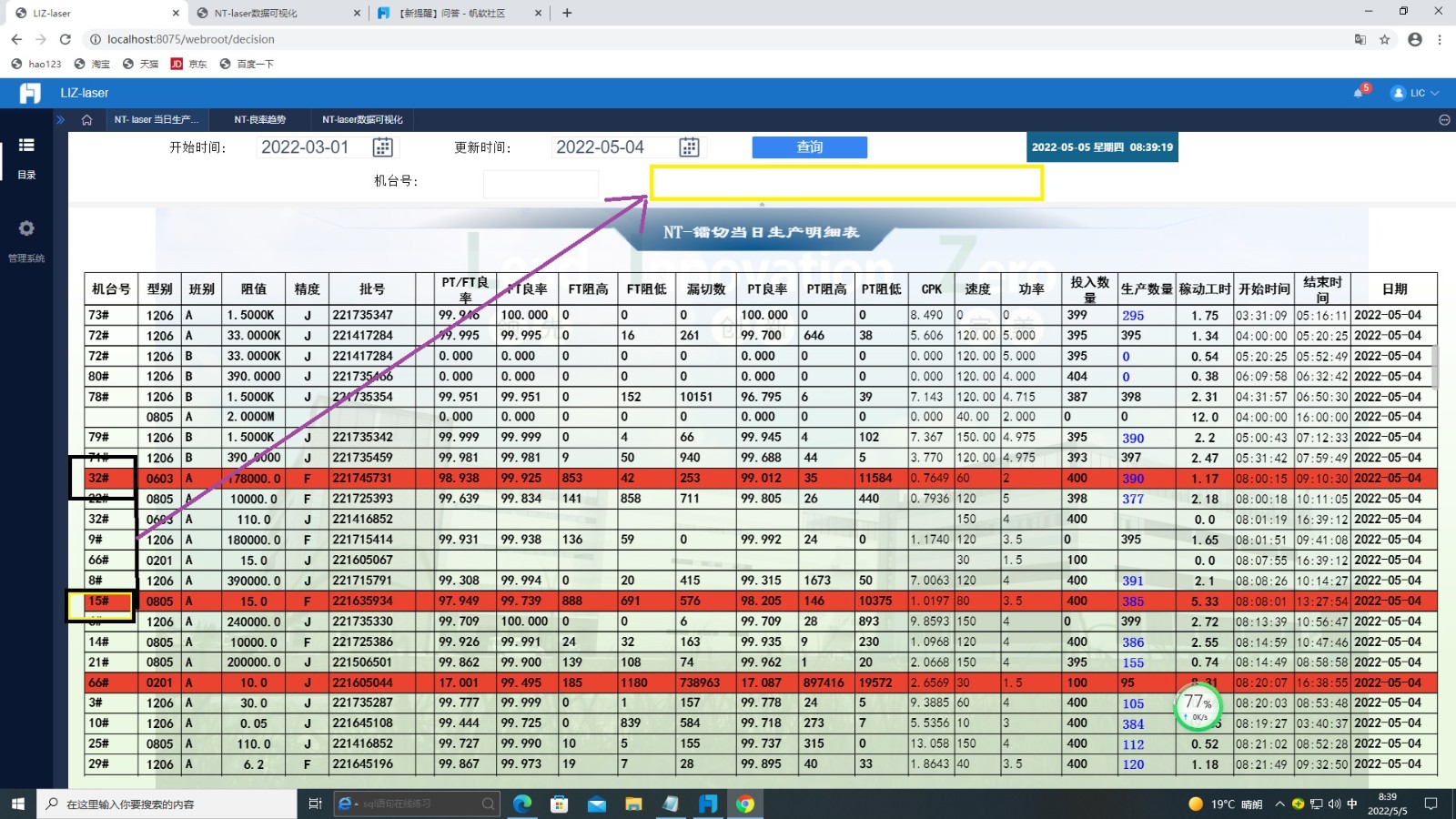Open Microsoft Store from taskbar
Image resolution: width=1456 pixels, height=819 pixels.
pyautogui.click(x=560, y=804)
